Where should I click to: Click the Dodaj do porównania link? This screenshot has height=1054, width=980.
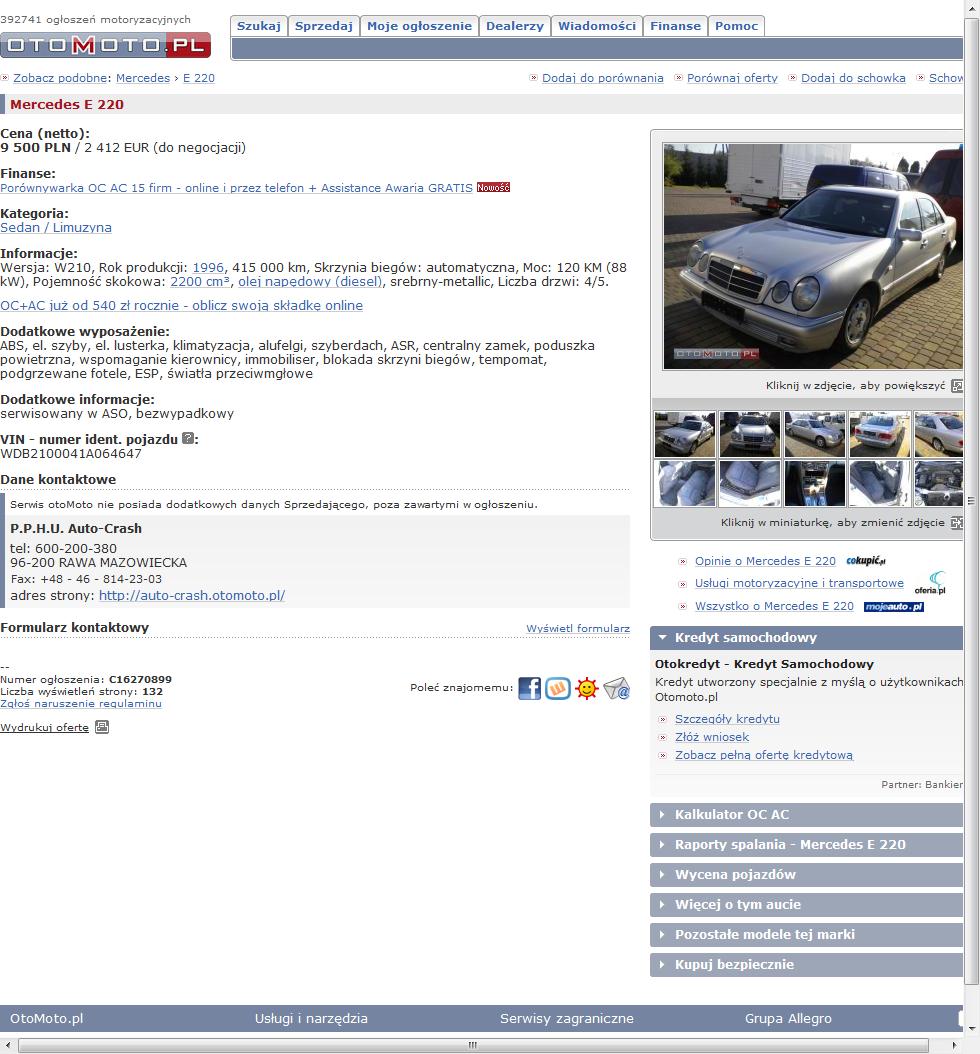pos(602,78)
